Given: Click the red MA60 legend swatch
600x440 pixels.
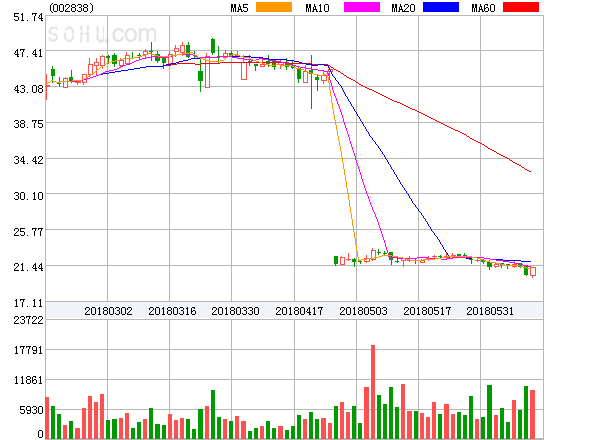Looking at the screenshot, I should point(521,7).
